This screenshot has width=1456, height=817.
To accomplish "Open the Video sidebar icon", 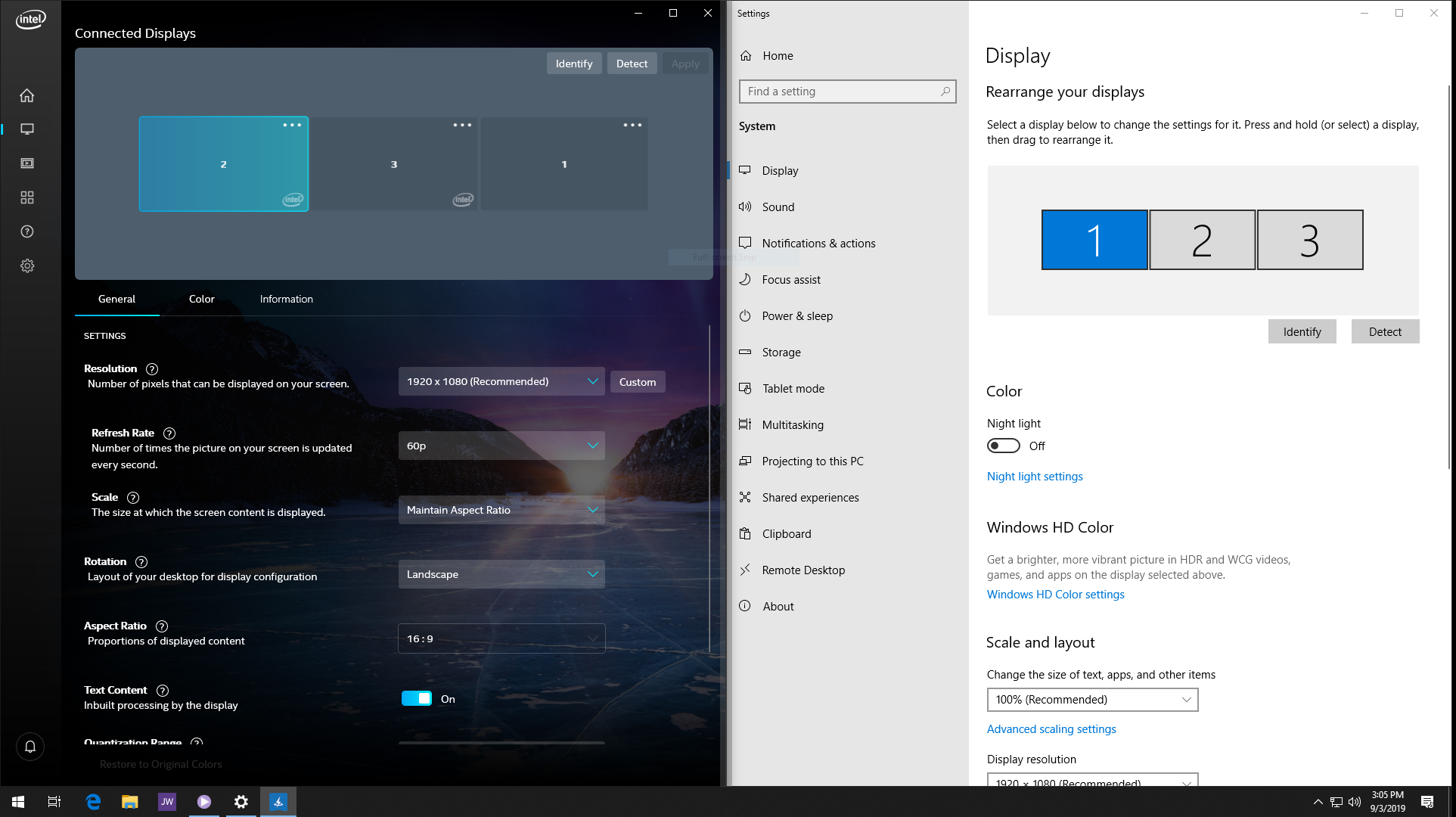I will tap(27, 163).
